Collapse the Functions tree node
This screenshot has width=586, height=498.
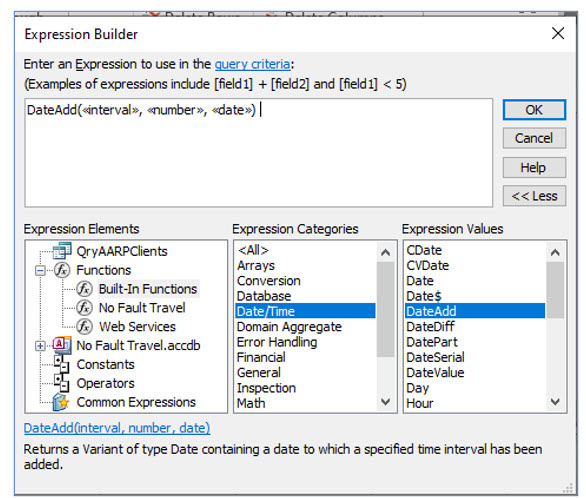point(40,270)
